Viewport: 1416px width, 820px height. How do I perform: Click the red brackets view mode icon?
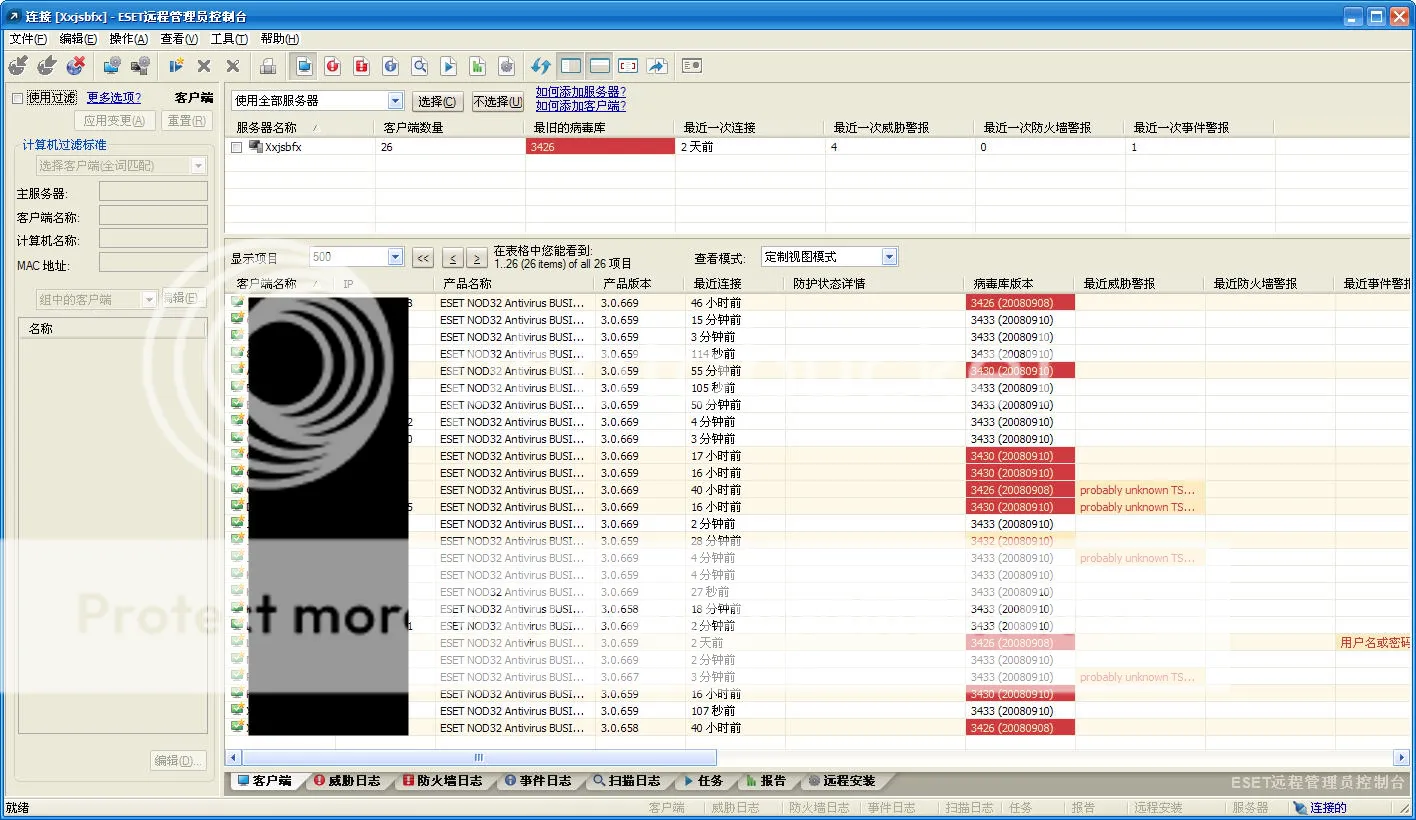tap(628, 66)
